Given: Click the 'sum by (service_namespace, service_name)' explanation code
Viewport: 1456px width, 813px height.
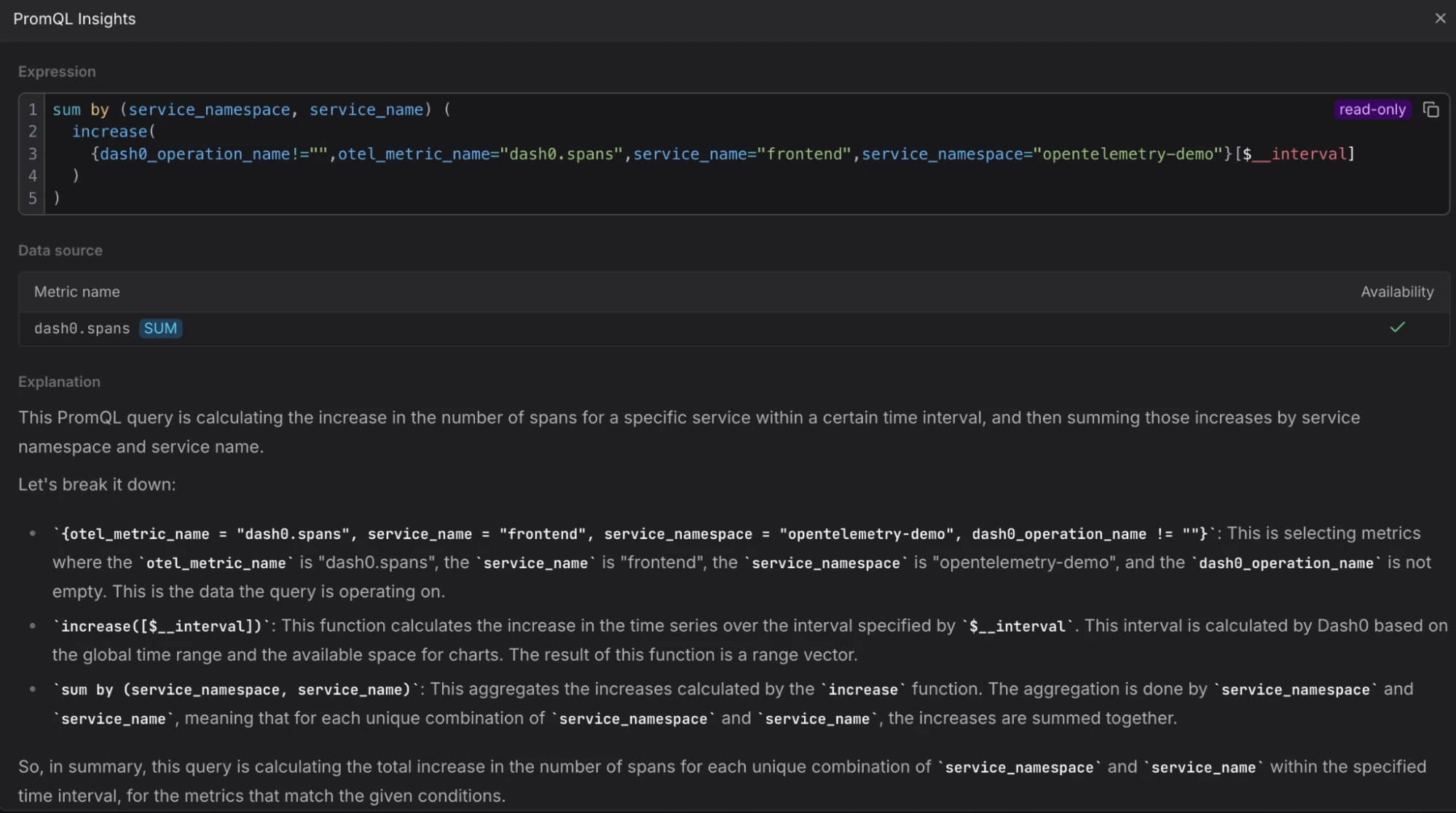Looking at the screenshot, I should pyautogui.click(x=236, y=690).
